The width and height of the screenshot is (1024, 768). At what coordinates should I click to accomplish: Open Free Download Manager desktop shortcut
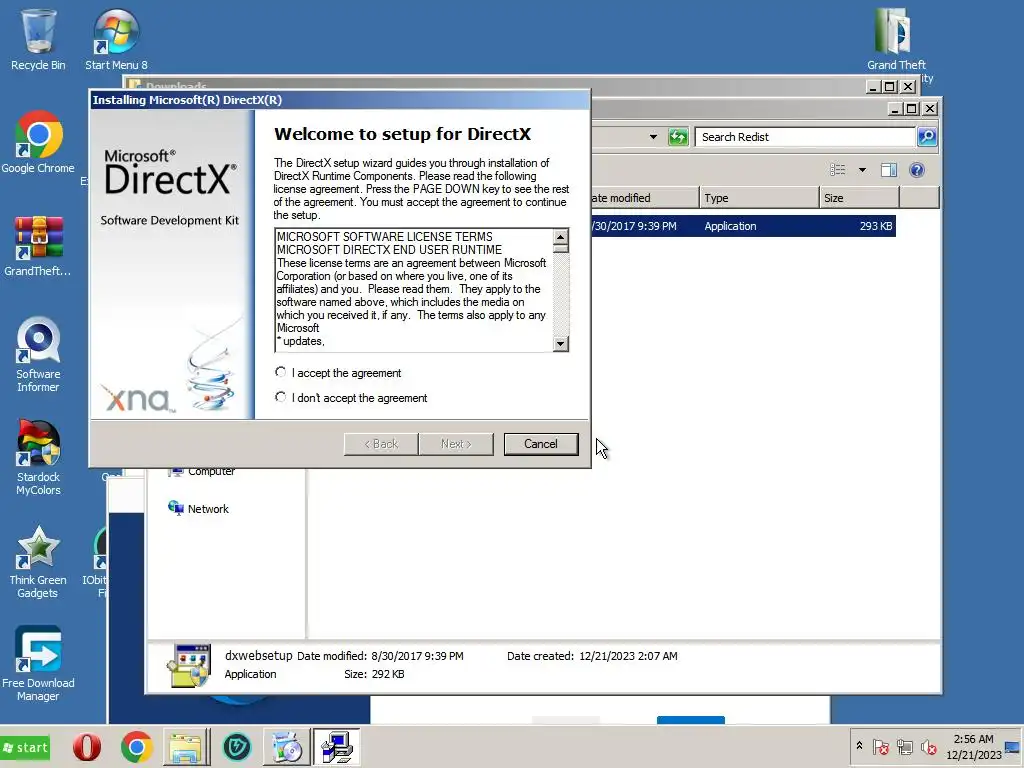pyautogui.click(x=38, y=664)
